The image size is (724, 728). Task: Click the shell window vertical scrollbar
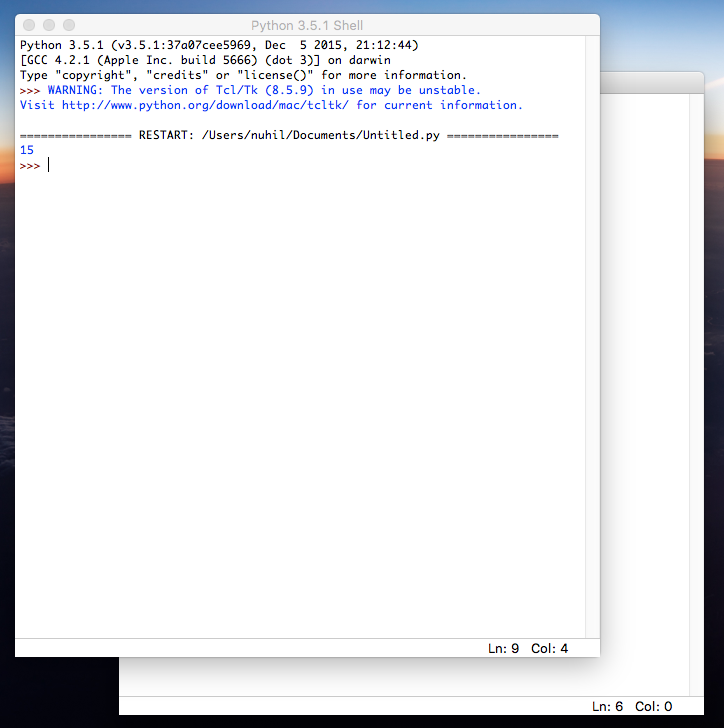[x=593, y=337]
